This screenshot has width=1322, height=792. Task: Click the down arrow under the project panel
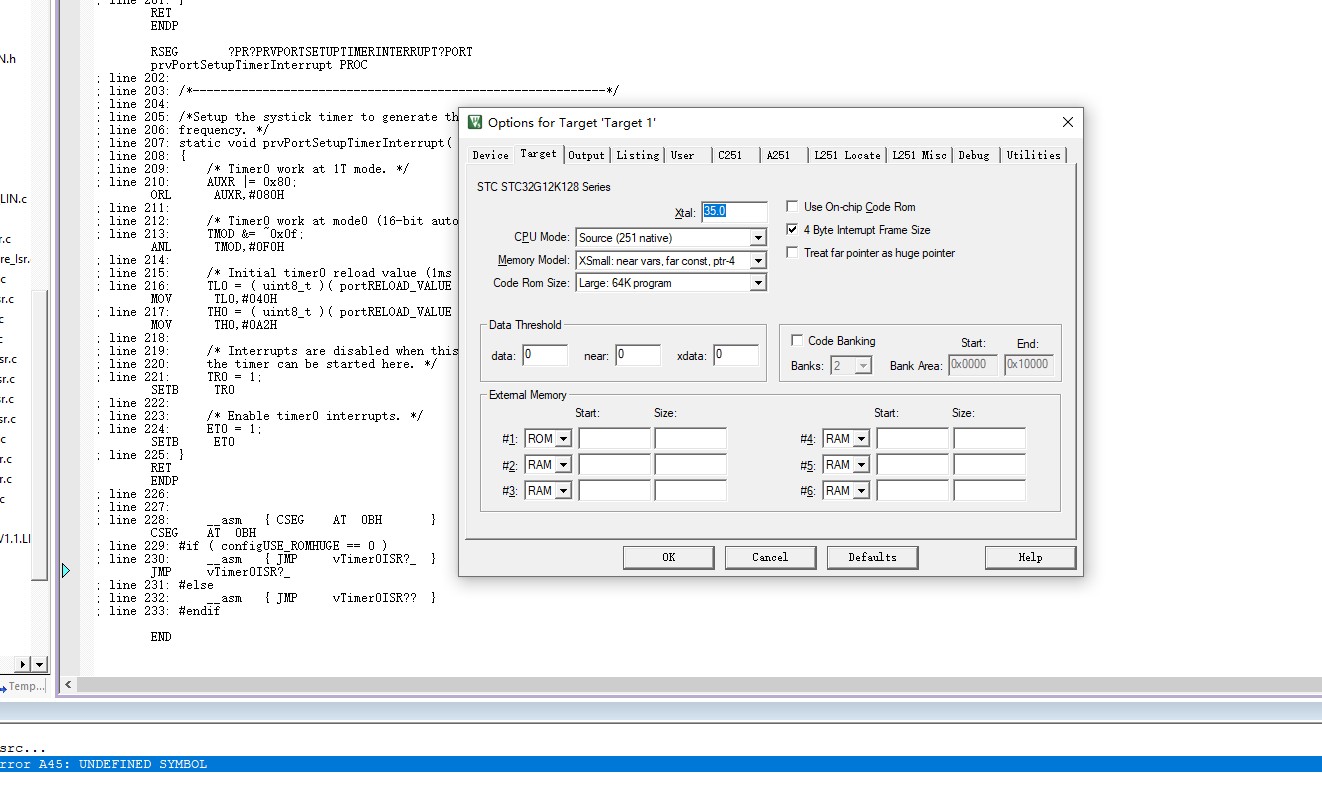point(40,665)
